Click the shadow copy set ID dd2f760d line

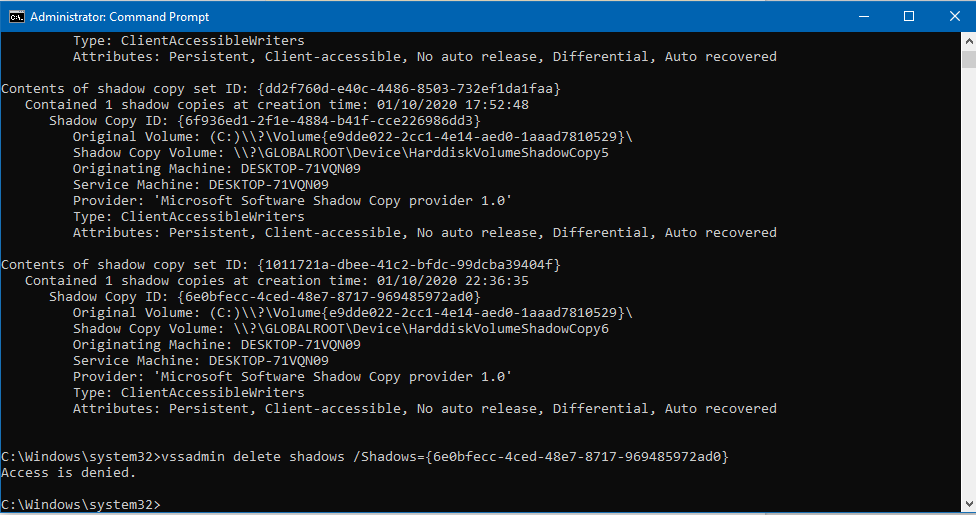tap(281, 88)
